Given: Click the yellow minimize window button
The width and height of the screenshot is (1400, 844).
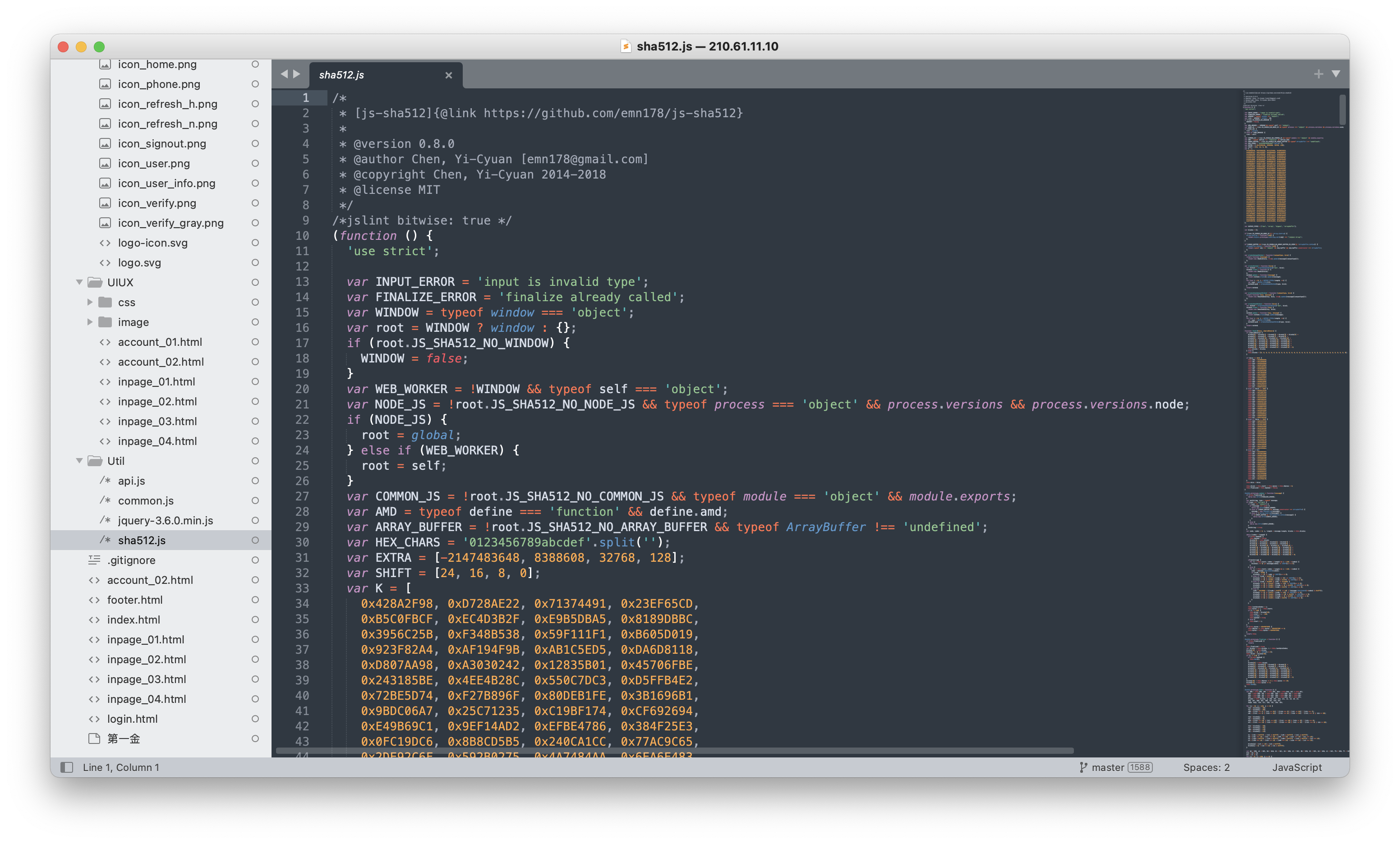Looking at the screenshot, I should pos(81,46).
